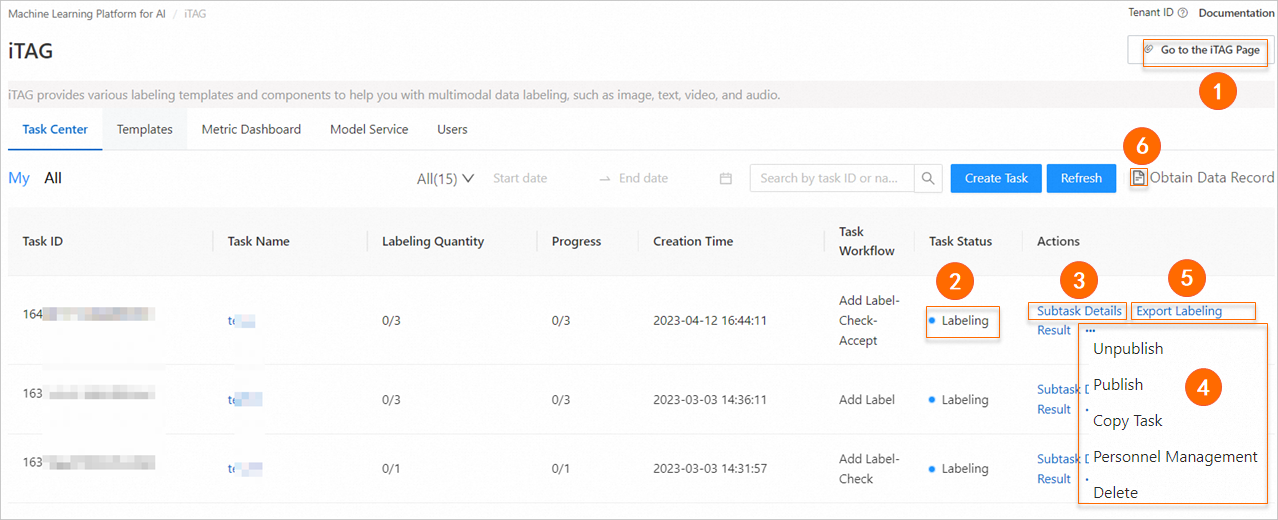Click Obtain Data Record link
Viewport: 1278px width, 520px height.
coord(1212,178)
